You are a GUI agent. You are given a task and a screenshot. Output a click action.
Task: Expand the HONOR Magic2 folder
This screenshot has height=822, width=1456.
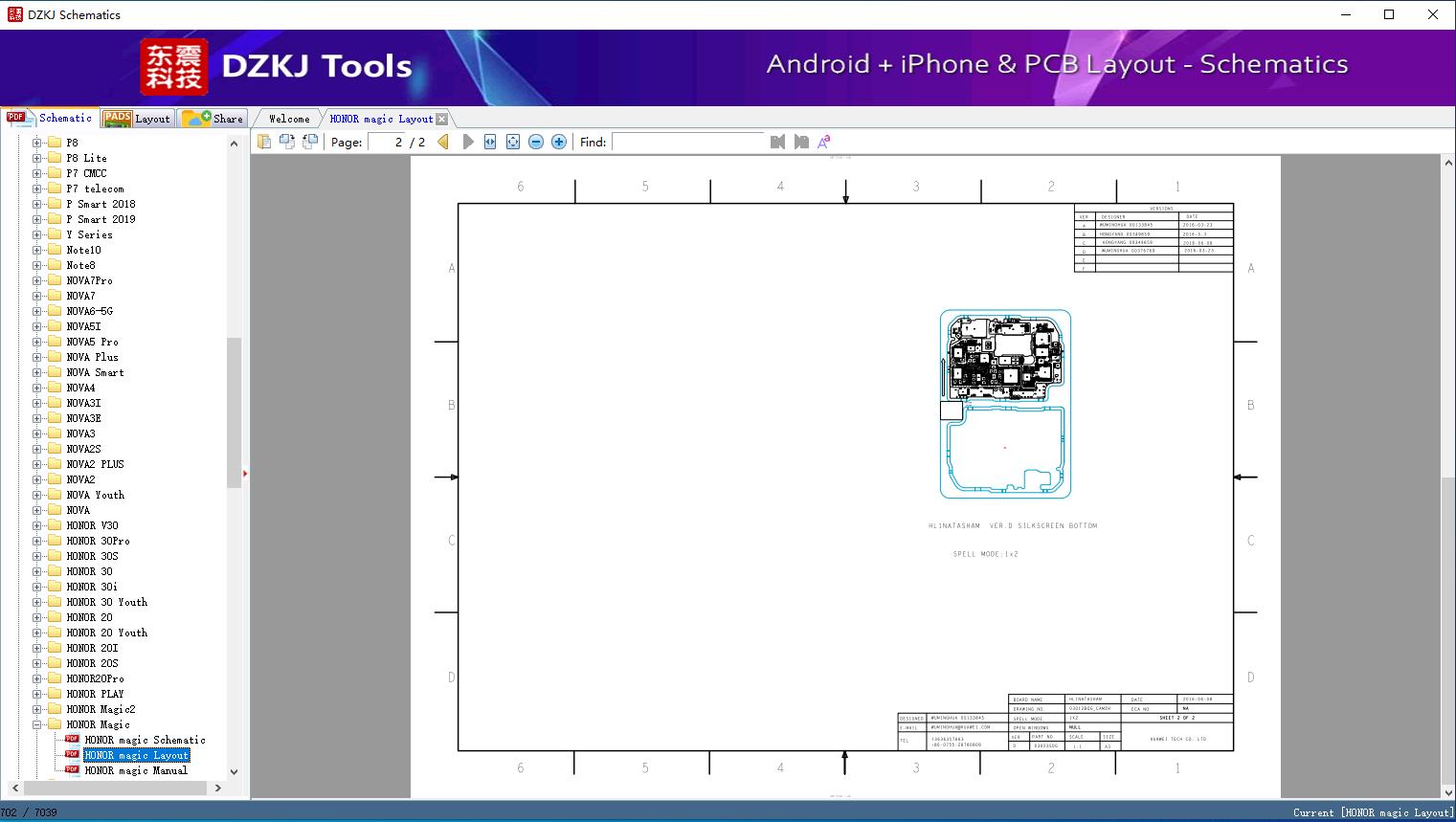click(x=37, y=709)
